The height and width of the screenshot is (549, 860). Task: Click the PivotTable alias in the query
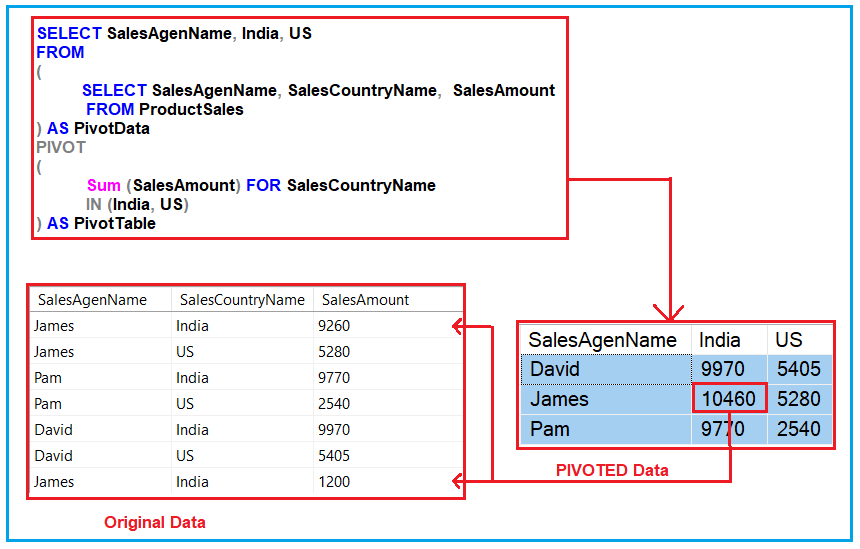(115, 223)
